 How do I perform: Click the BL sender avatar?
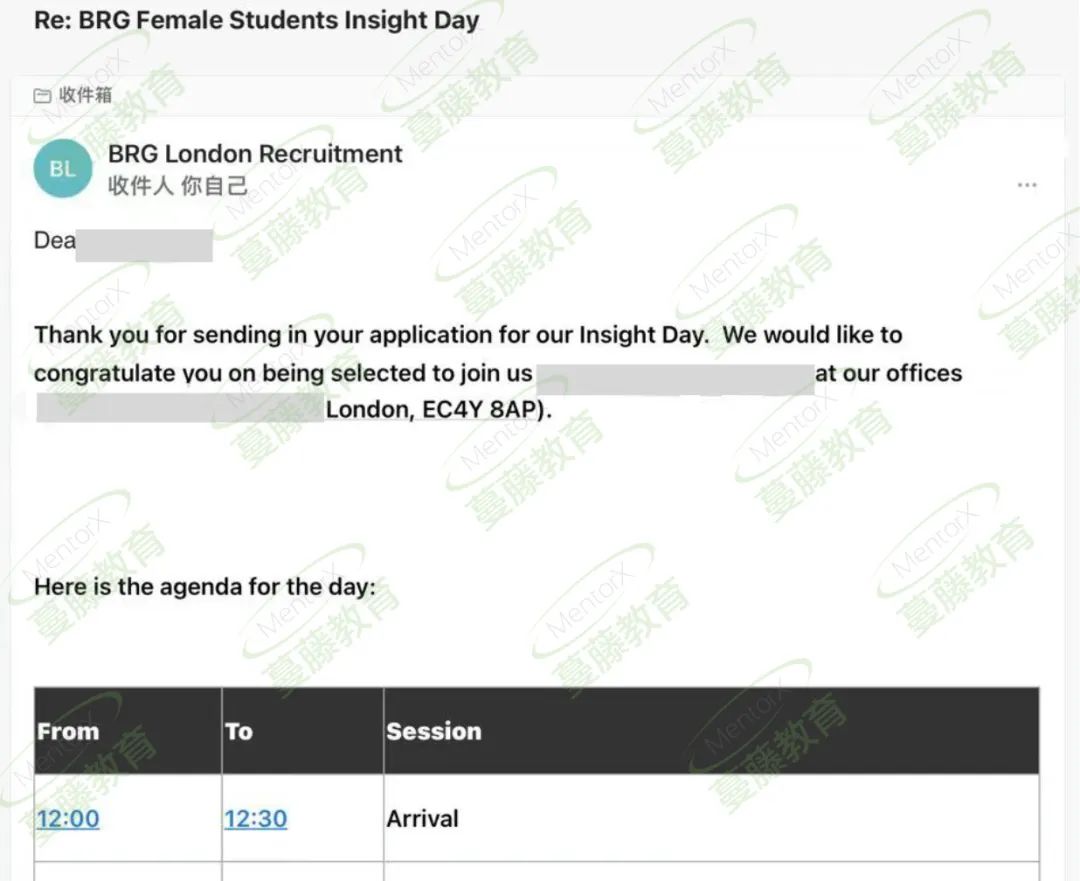tap(63, 168)
